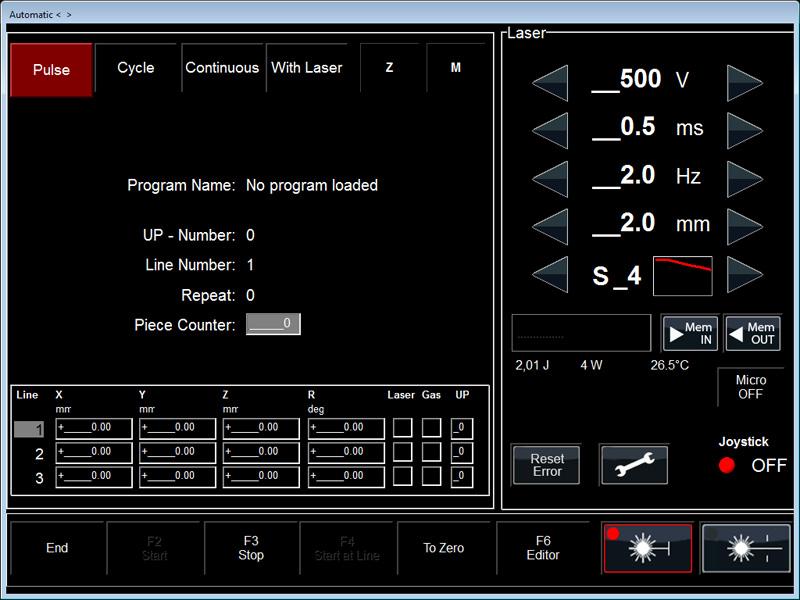Toggle Laser checkbox for line 3
The image size is (800, 600).
point(402,477)
